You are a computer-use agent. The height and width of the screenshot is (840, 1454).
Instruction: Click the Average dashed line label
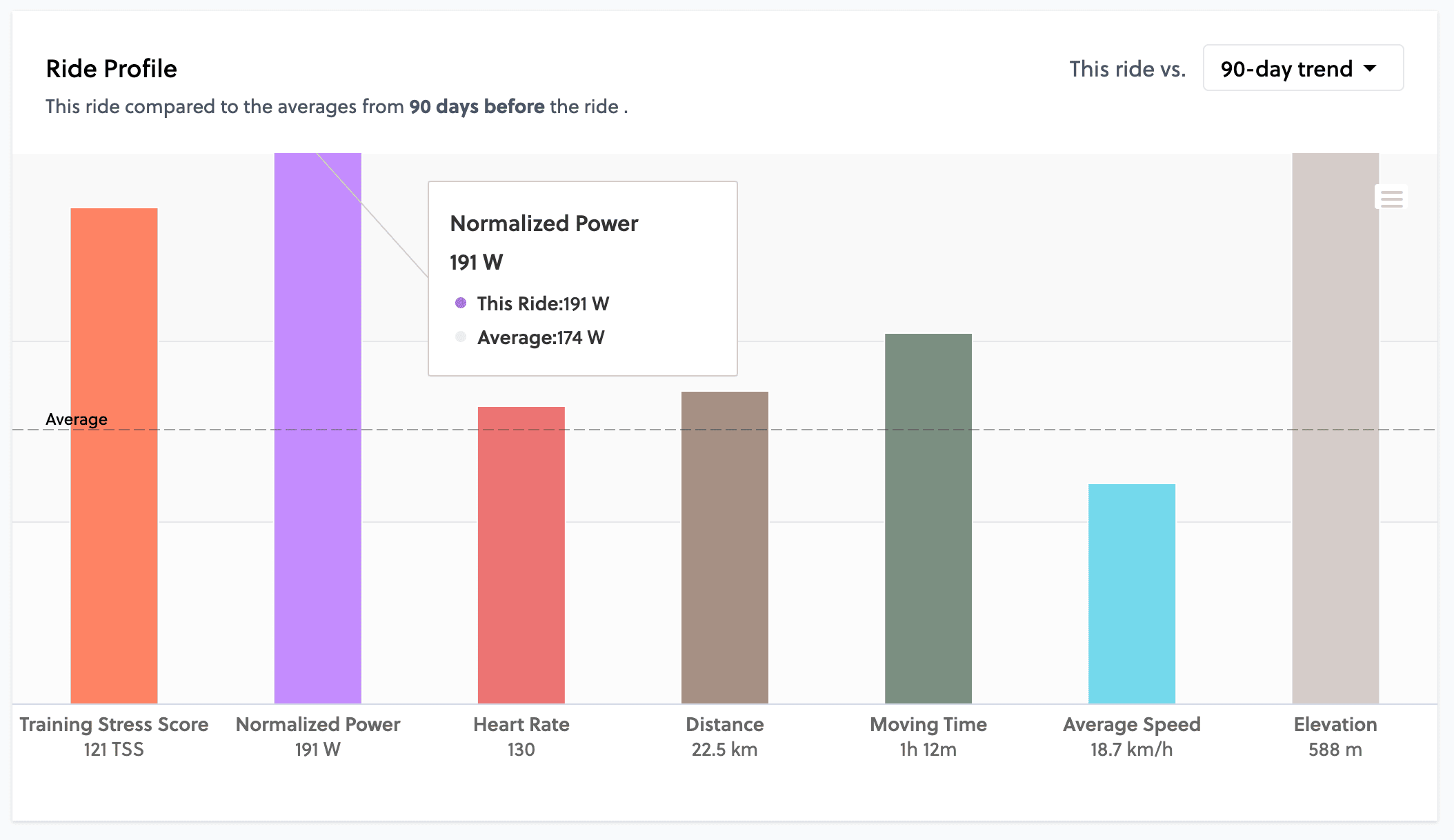click(x=76, y=419)
